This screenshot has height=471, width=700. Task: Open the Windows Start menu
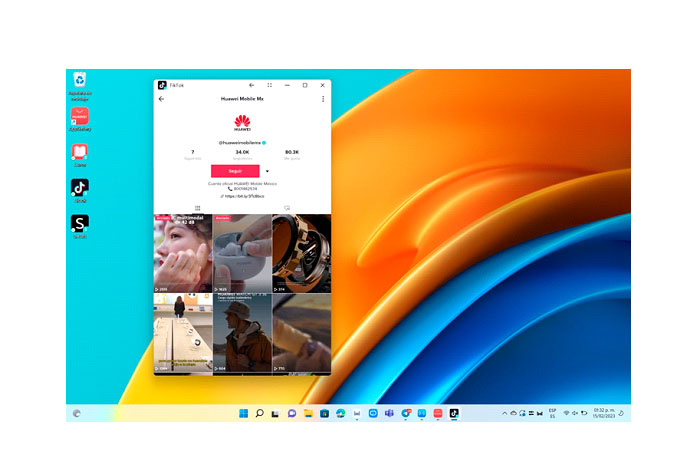click(x=243, y=413)
